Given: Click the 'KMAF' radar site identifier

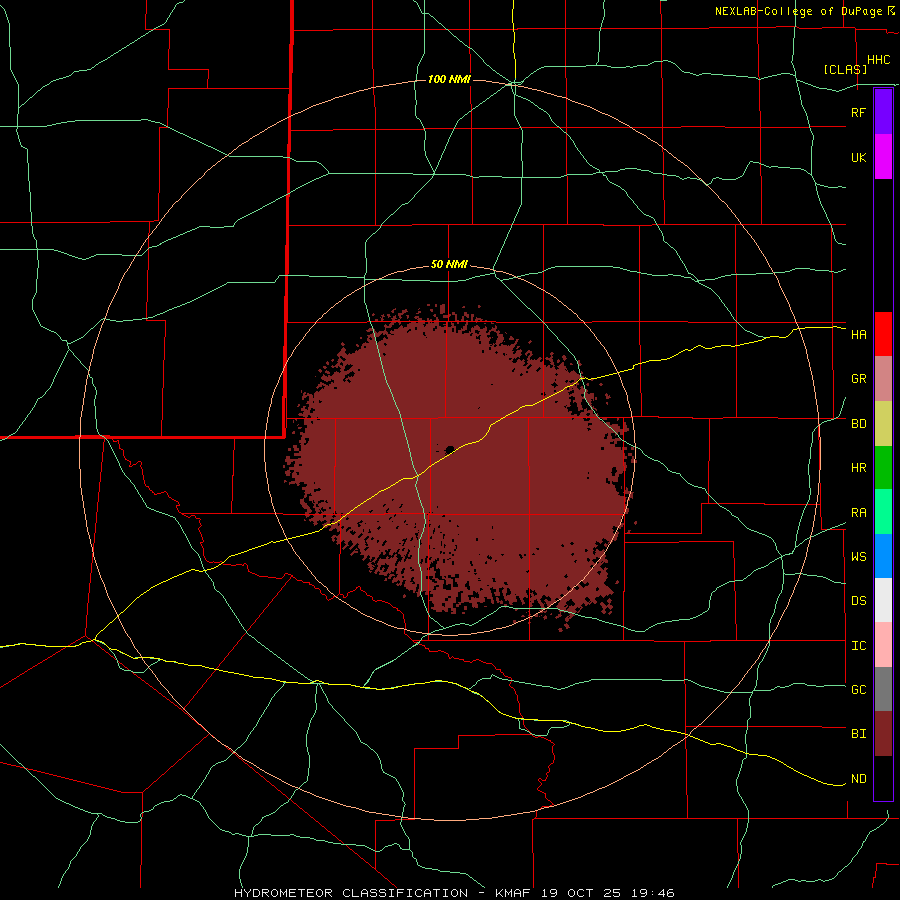Looking at the screenshot, I should tap(513, 893).
